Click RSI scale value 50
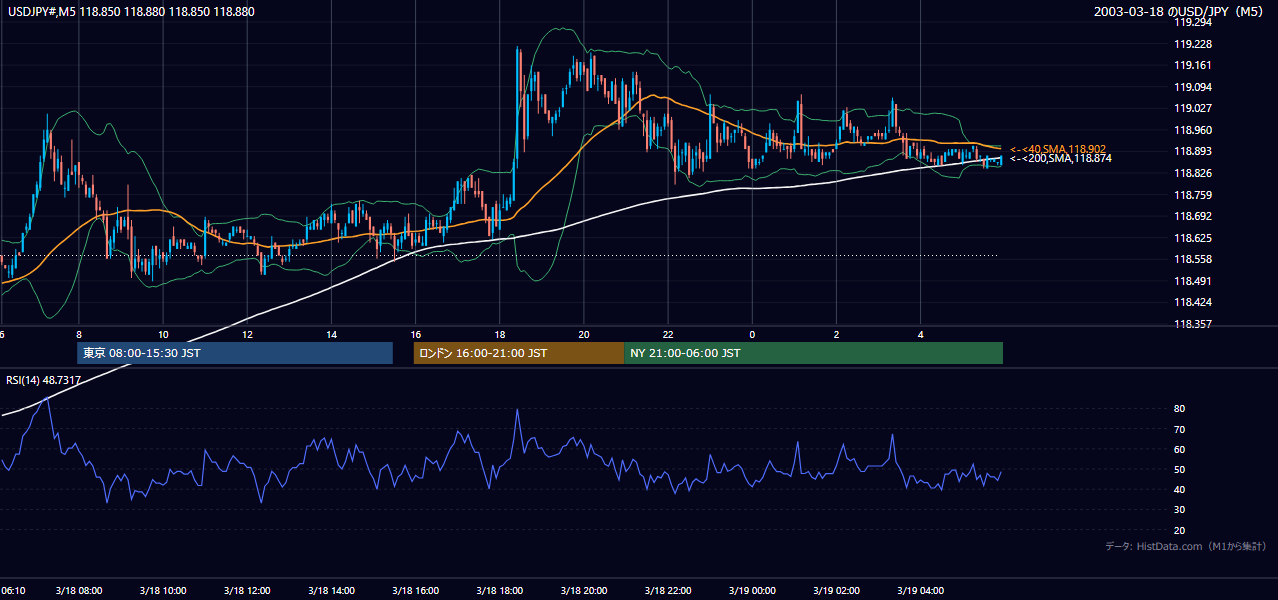Image resolution: width=1278 pixels, height=600 pixels. point(1180,469)
